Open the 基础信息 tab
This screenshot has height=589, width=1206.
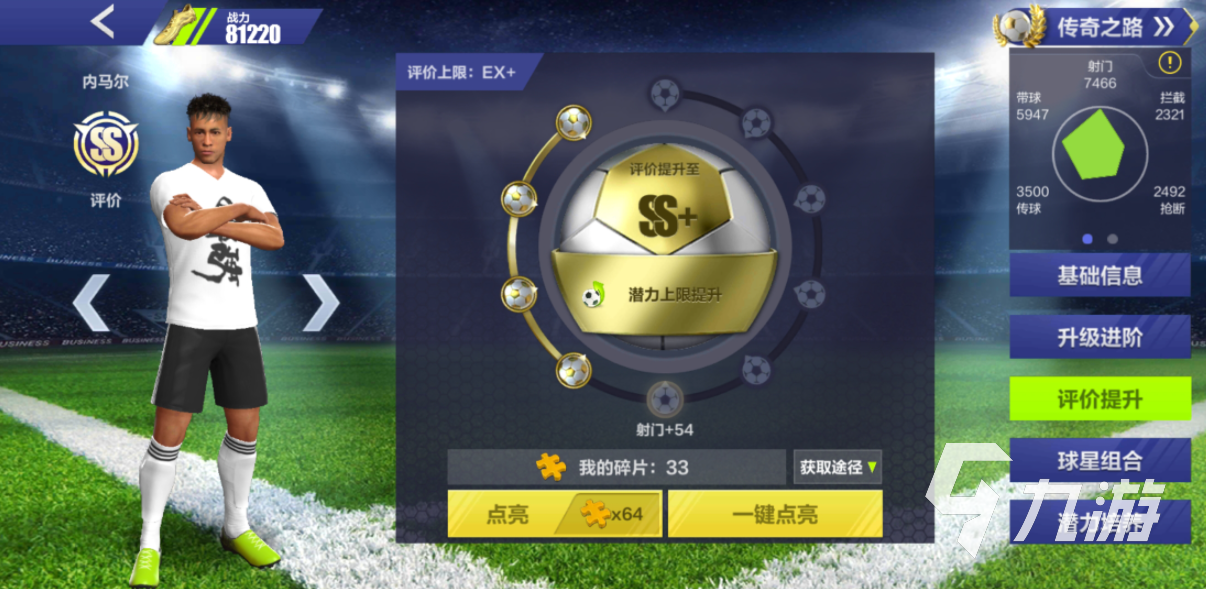tap(1100, 275)
